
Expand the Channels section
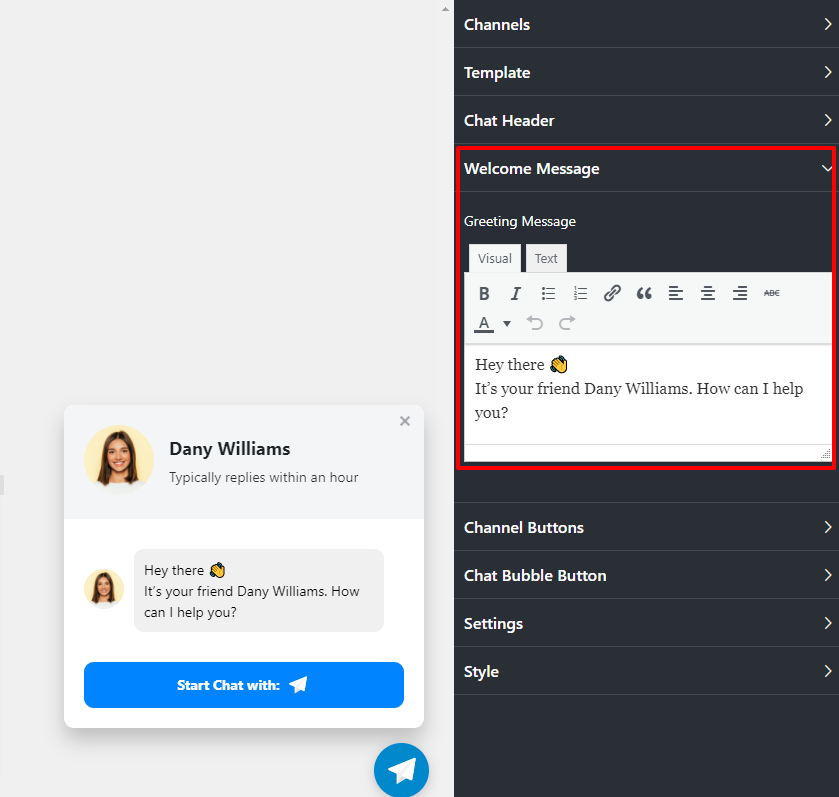[x=646, y=24]
